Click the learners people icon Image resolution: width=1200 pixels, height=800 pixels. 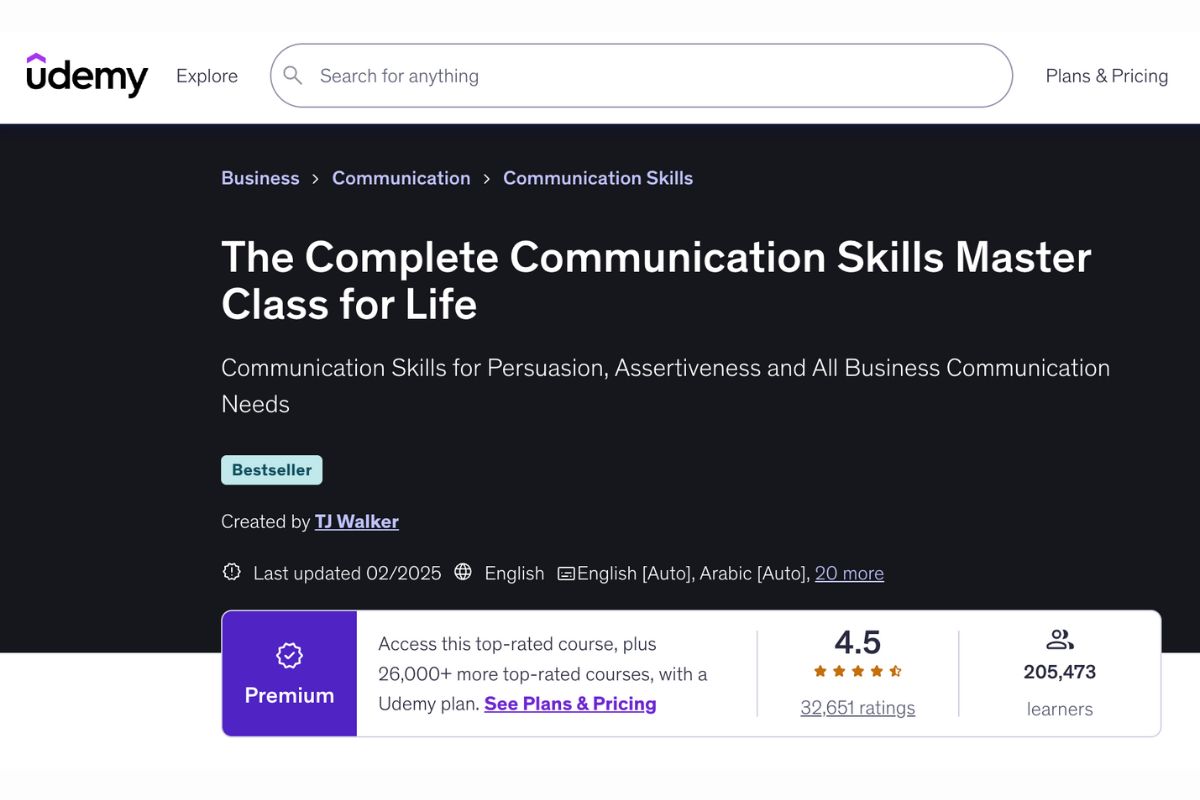1059,639
